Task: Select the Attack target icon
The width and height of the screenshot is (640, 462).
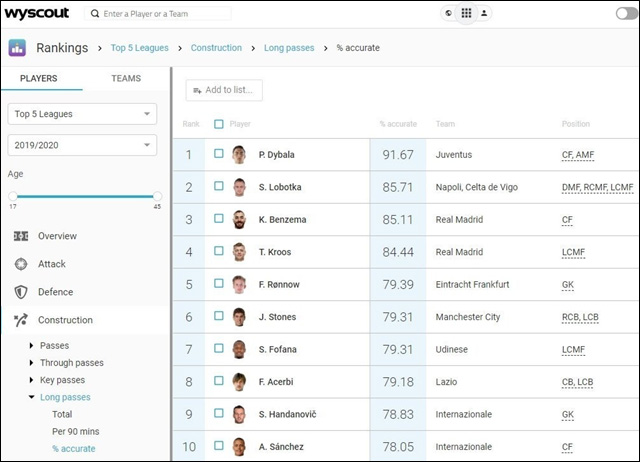Action: click(x=20, y=264)
